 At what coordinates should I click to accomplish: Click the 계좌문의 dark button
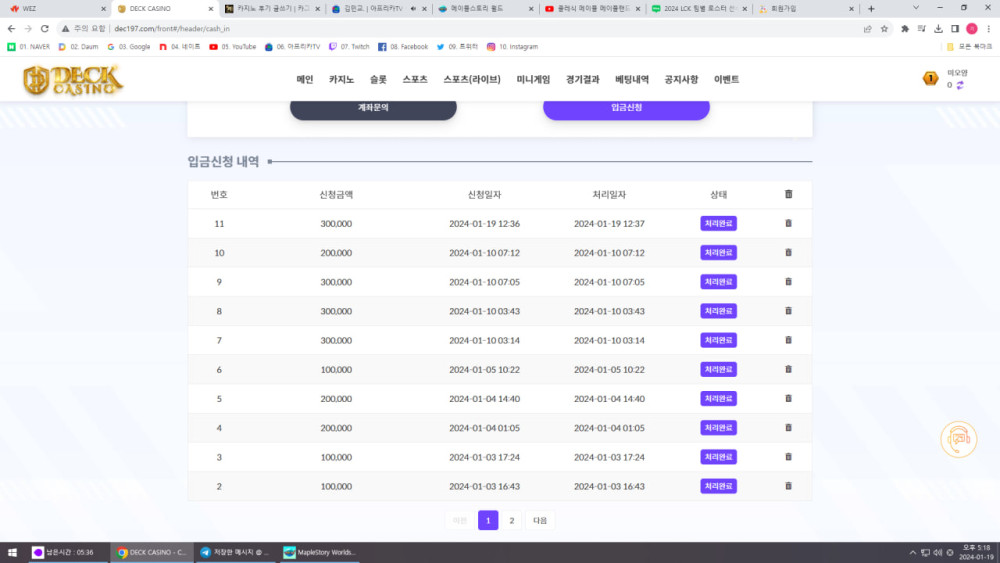[373, 107]
